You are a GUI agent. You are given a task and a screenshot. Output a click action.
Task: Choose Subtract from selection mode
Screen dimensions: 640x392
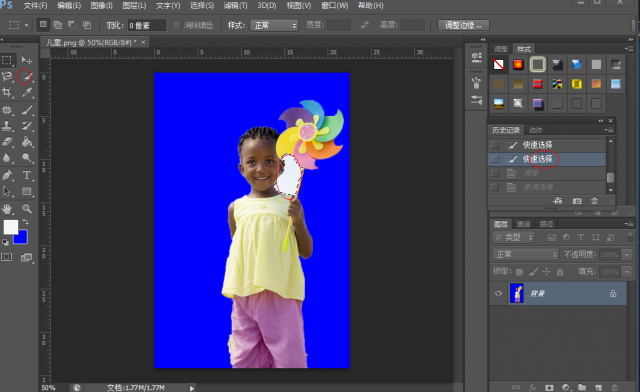click(x=72, y=25)
